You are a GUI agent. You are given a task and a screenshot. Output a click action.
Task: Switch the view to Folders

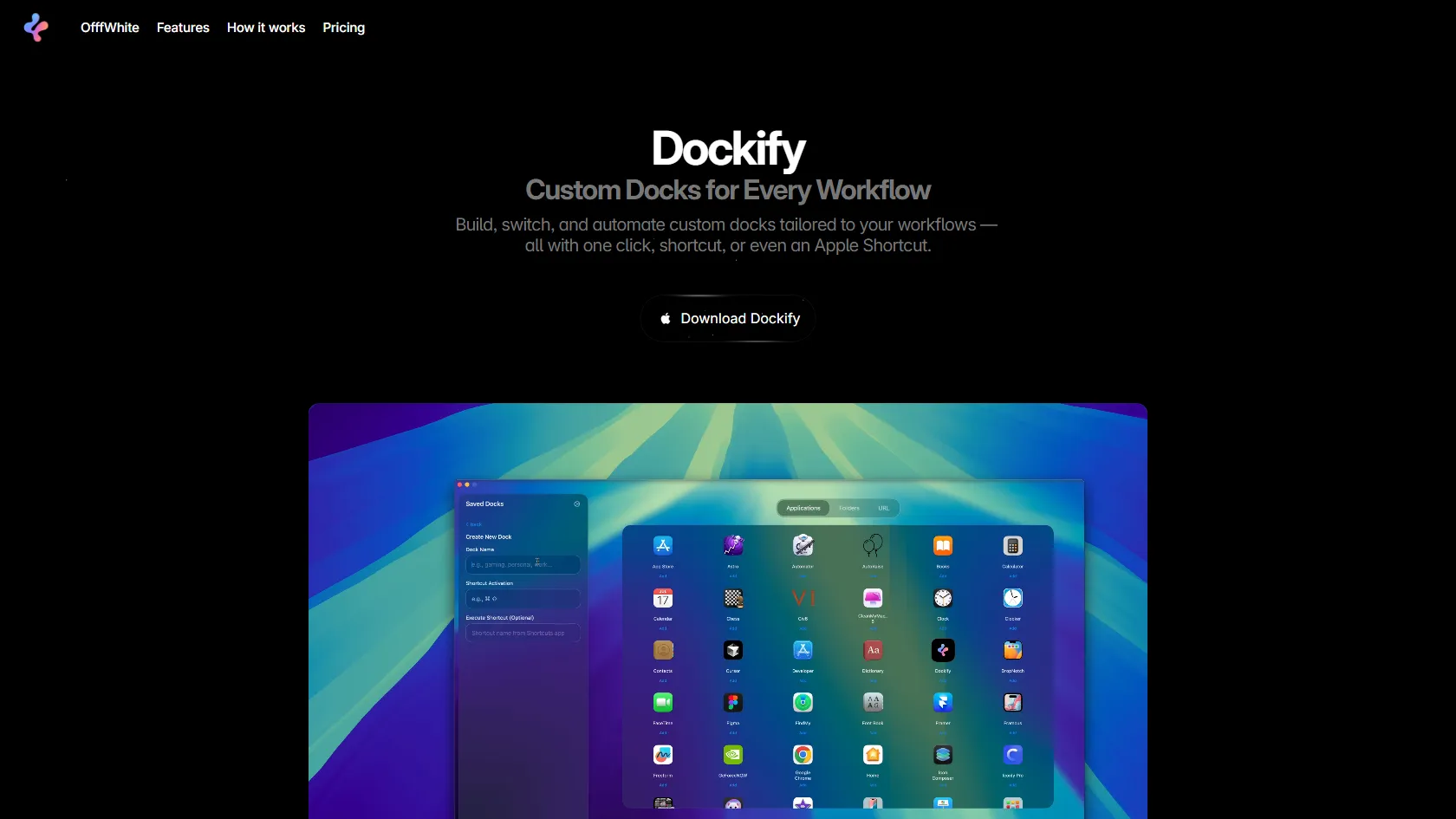coord(848,508)
